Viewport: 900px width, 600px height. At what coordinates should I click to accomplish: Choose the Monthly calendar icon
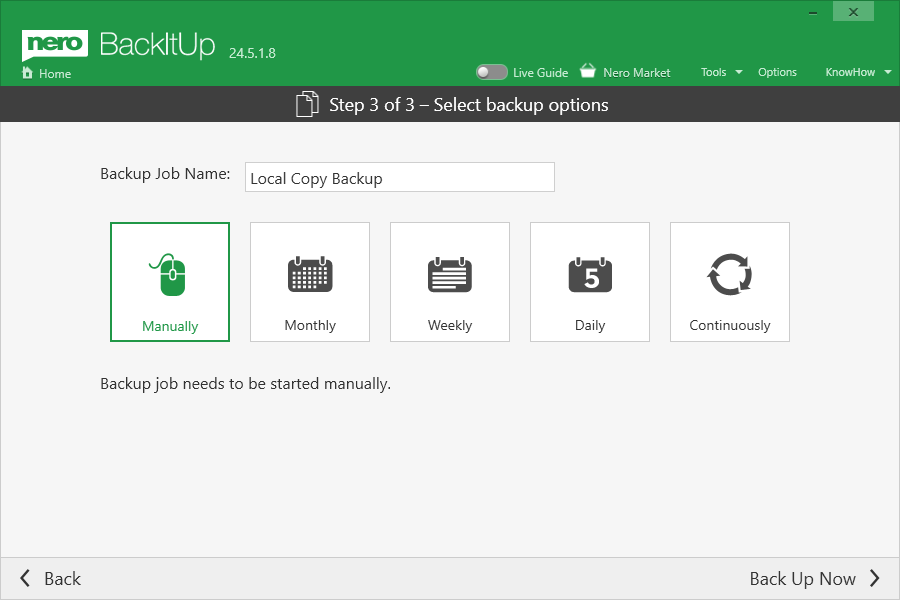click(x=310, y=274)
